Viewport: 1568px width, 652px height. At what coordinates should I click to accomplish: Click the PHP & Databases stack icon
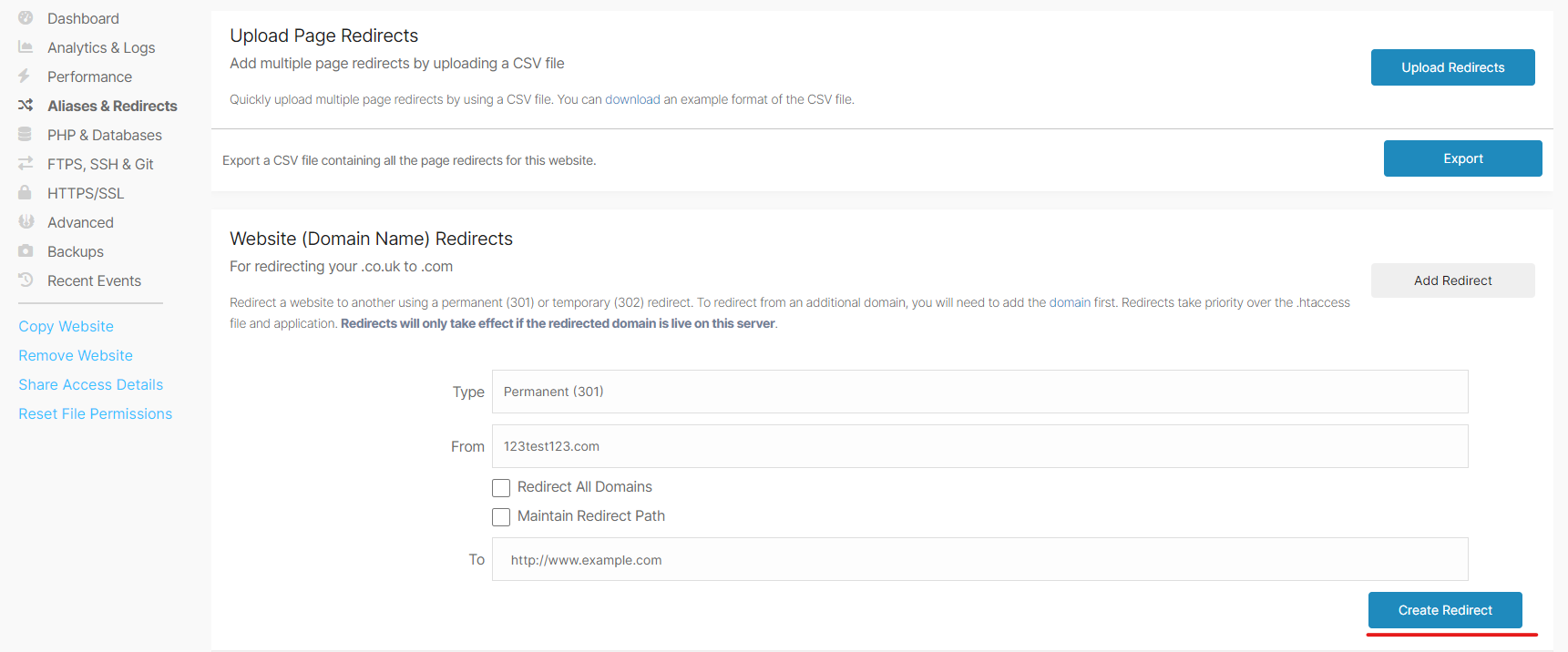(x=26, y=135)
